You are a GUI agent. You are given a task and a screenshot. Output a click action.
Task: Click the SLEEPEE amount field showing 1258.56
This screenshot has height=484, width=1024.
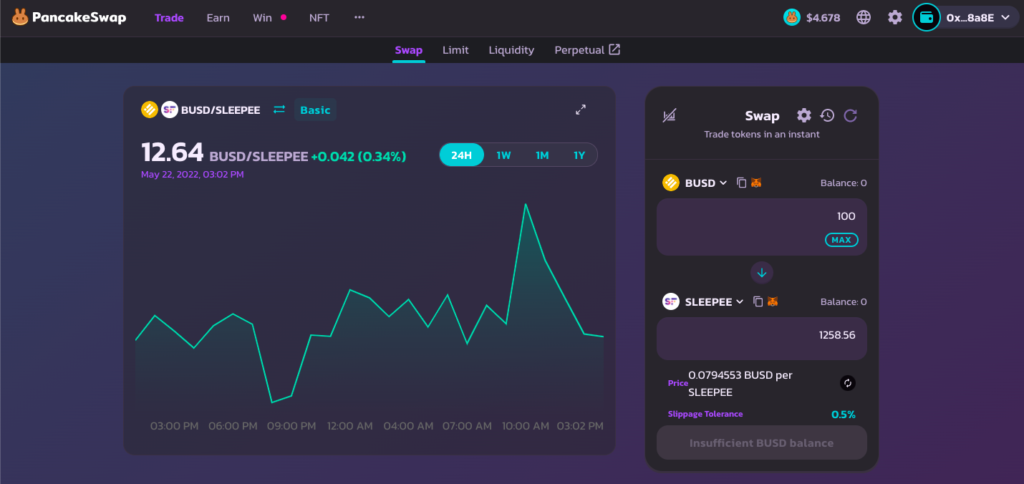coord(761,338)
